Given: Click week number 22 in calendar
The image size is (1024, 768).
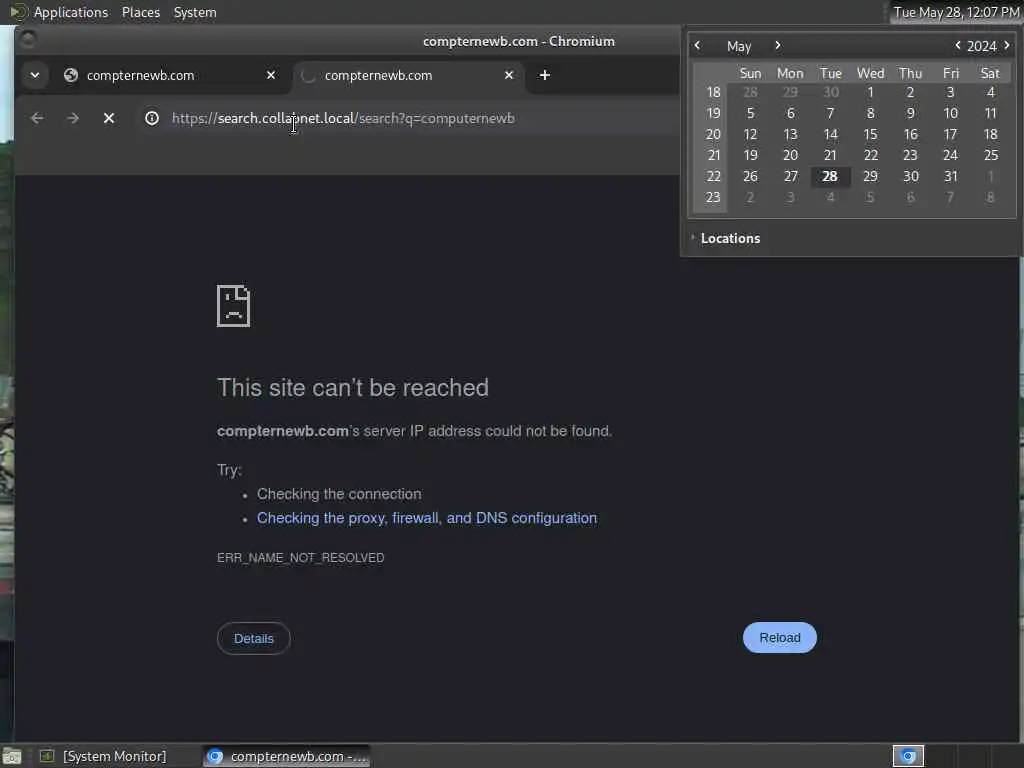Looking at the screenshot, I should (713, 176).
